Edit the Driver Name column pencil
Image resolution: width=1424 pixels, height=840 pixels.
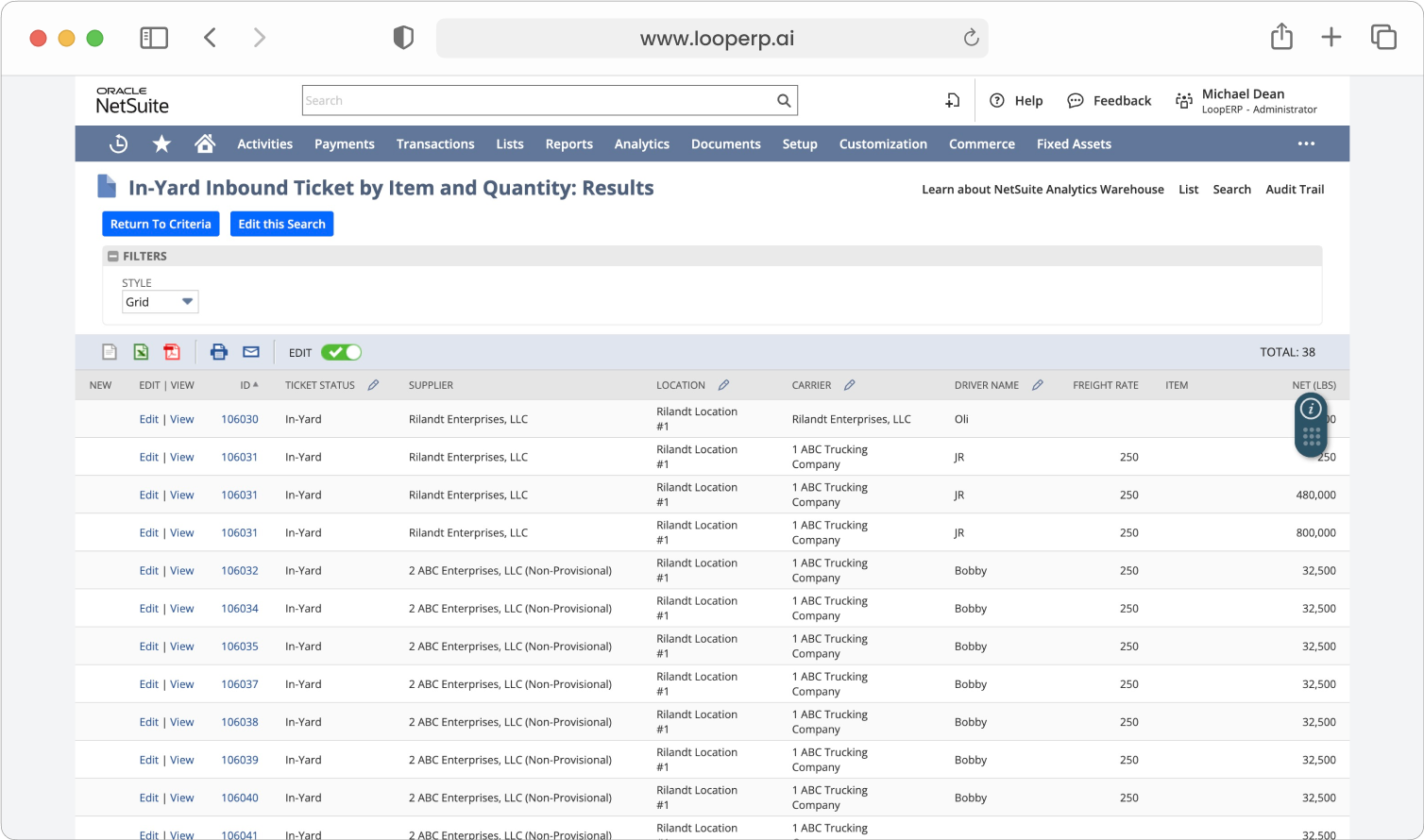1037,385
